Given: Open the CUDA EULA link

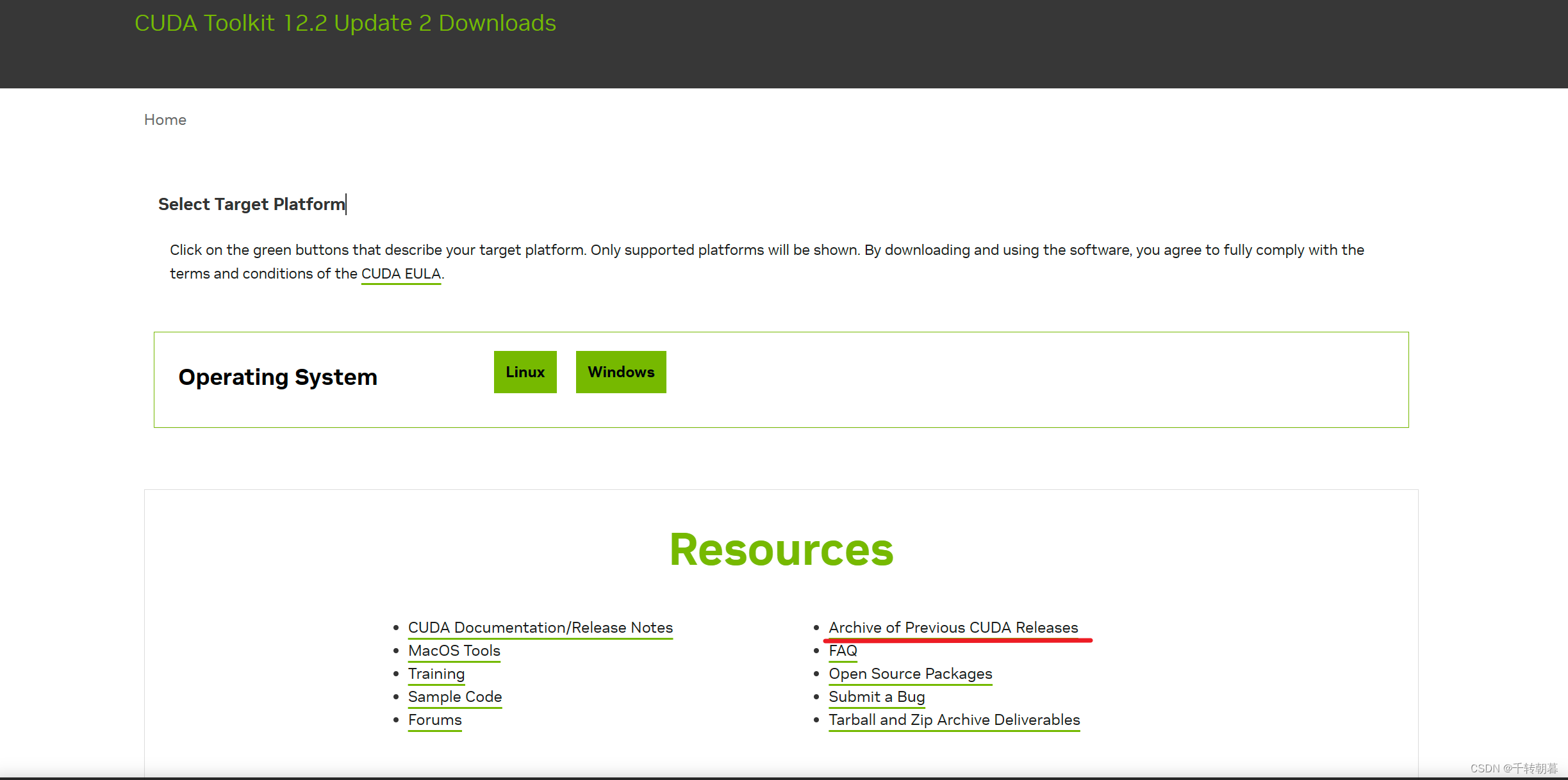Looking at the screenshot, I should pos(401,273).
